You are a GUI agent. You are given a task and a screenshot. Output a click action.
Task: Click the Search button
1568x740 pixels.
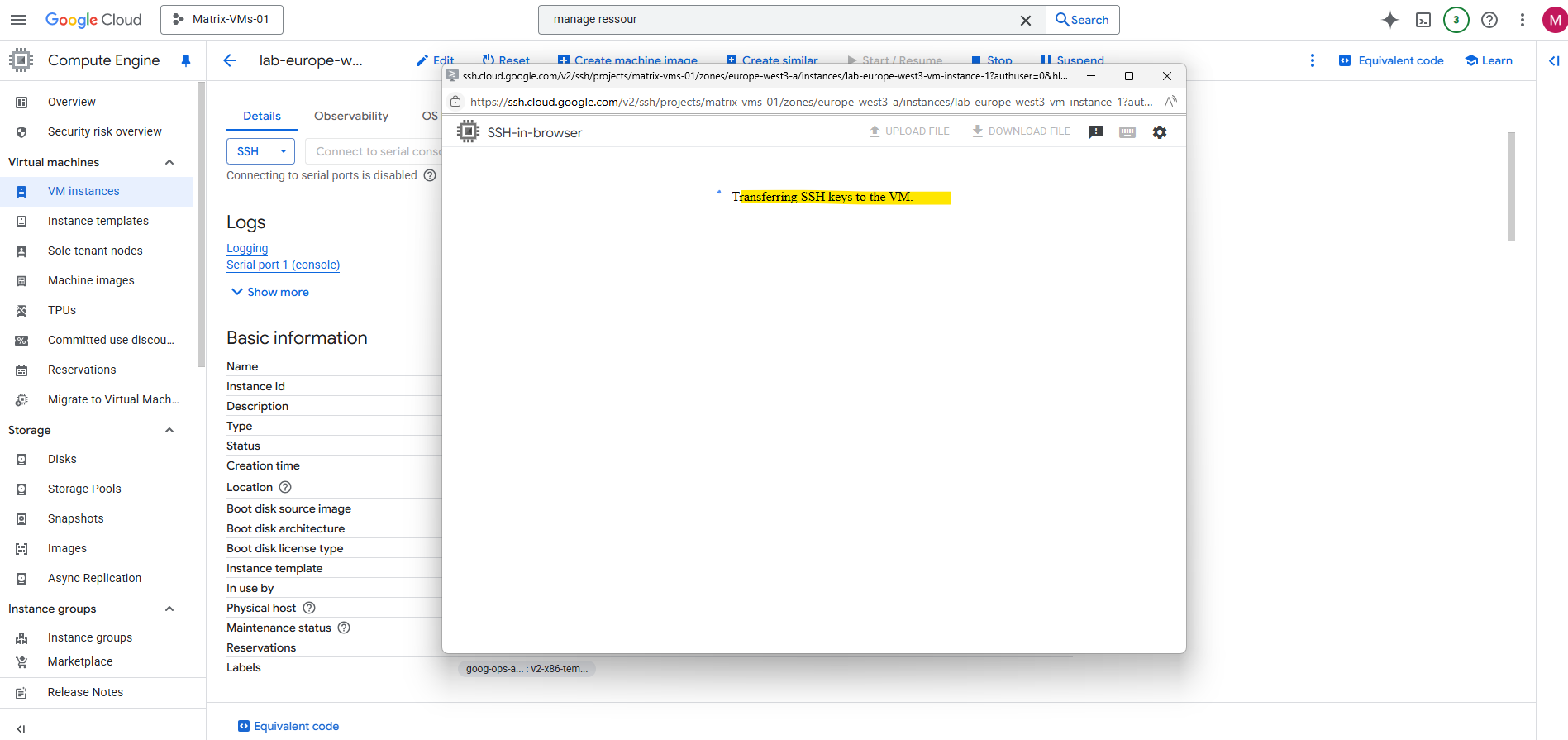click(x=1083, y=20)
